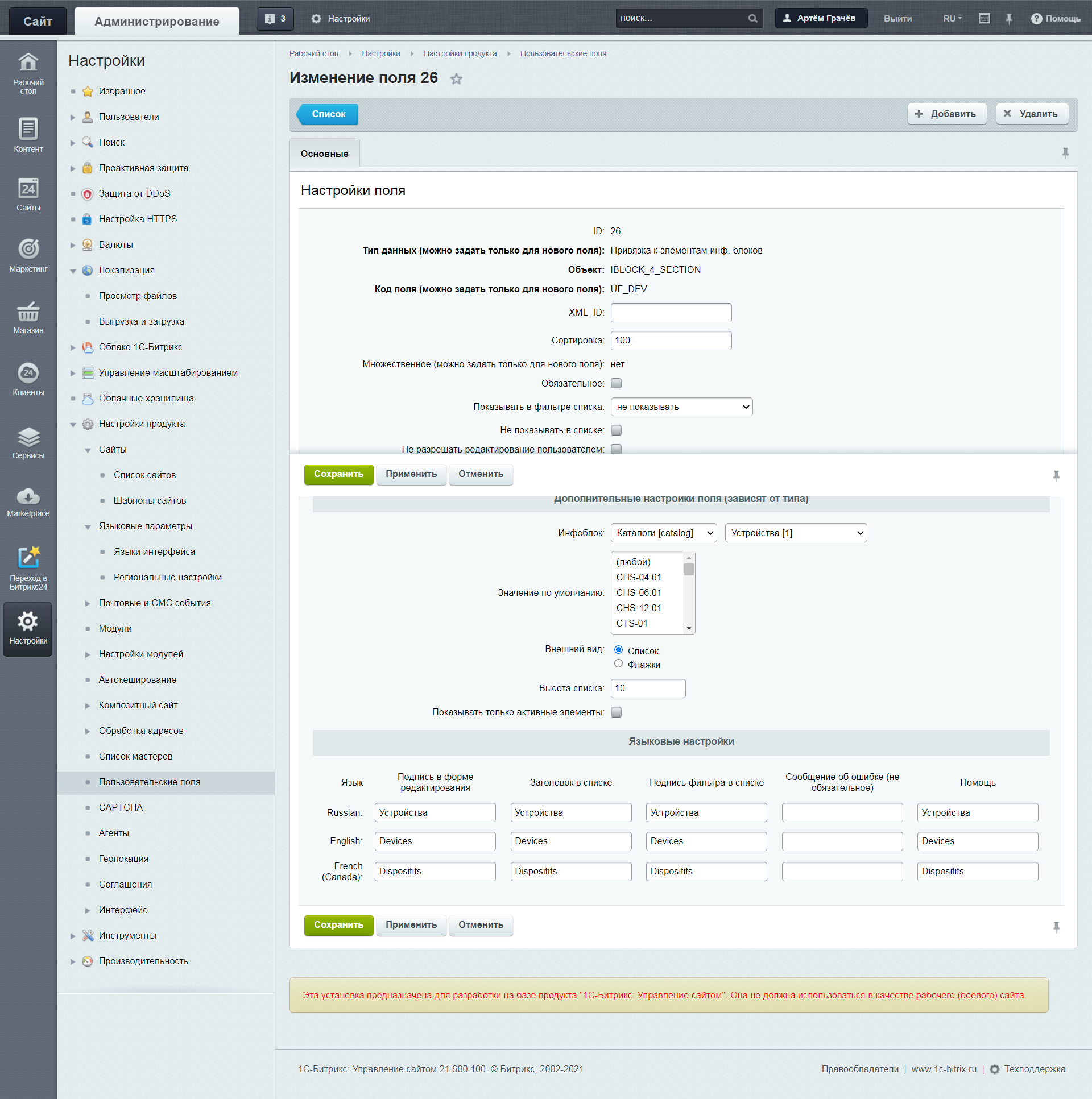The height and width of the screenshot is (1099, 1092).
Task: Open Пользовательские поля in settings tree
Action: pyautogui.click(x=149, y=782)
